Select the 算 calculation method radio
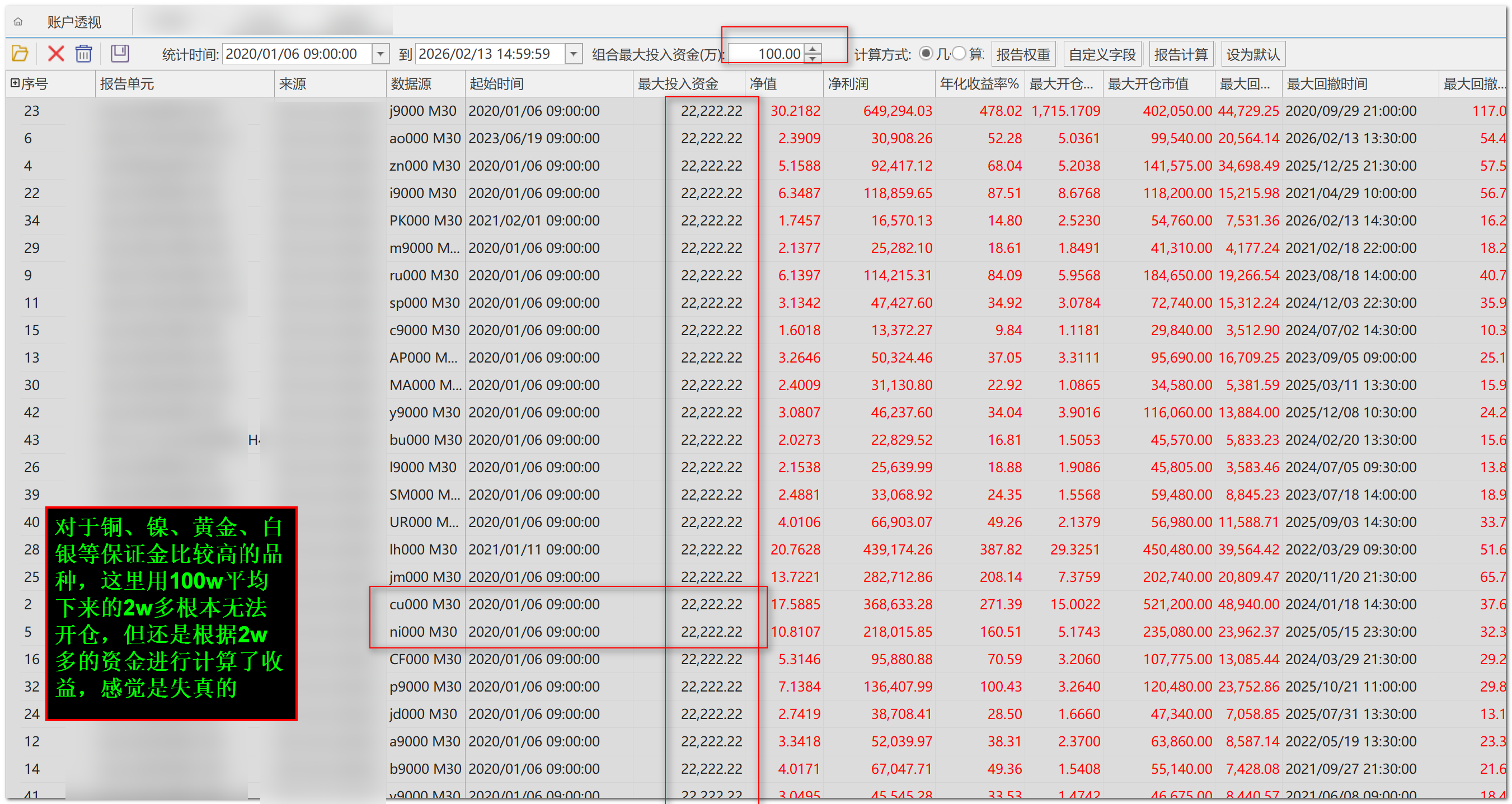The image size is (1512, 804). tap(959, 53)
